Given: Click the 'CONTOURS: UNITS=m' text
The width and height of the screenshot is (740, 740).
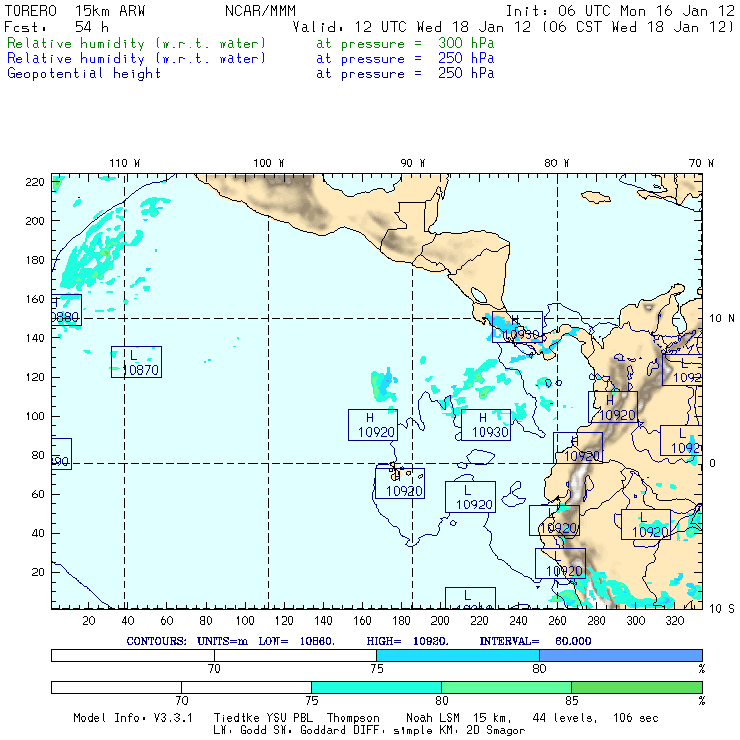Looking at the screenshot, I should point(187,641).
